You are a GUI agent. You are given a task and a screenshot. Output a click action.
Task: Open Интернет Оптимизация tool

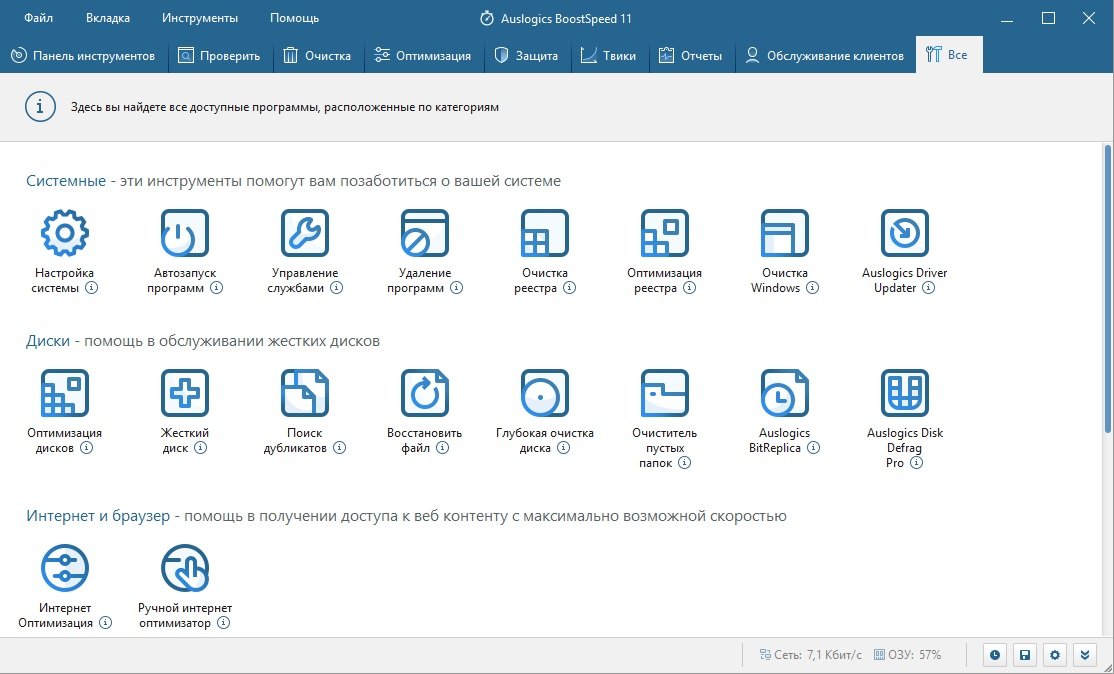coord(64,569)
